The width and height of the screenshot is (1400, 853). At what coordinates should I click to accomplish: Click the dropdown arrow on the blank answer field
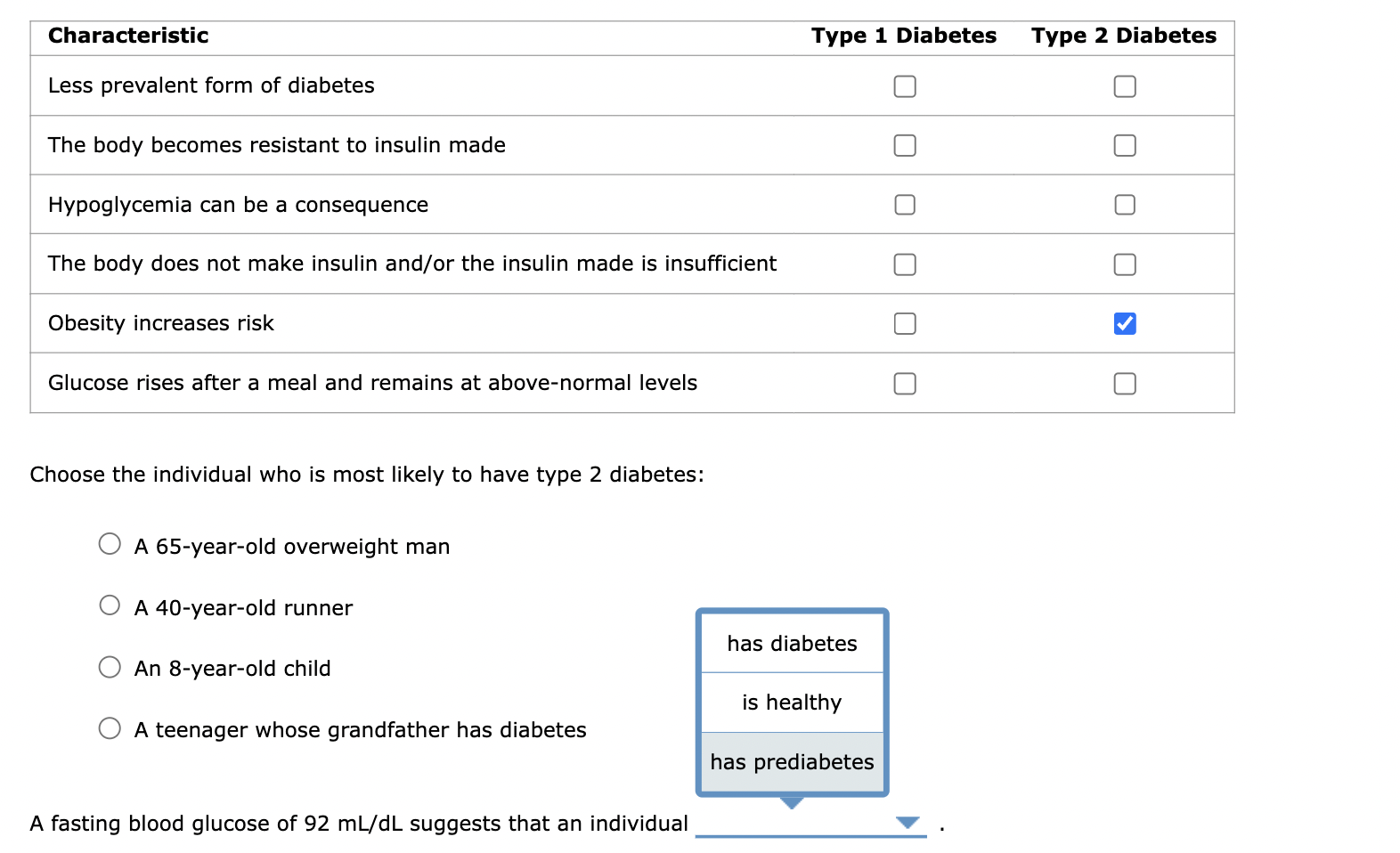click(908, 823)
